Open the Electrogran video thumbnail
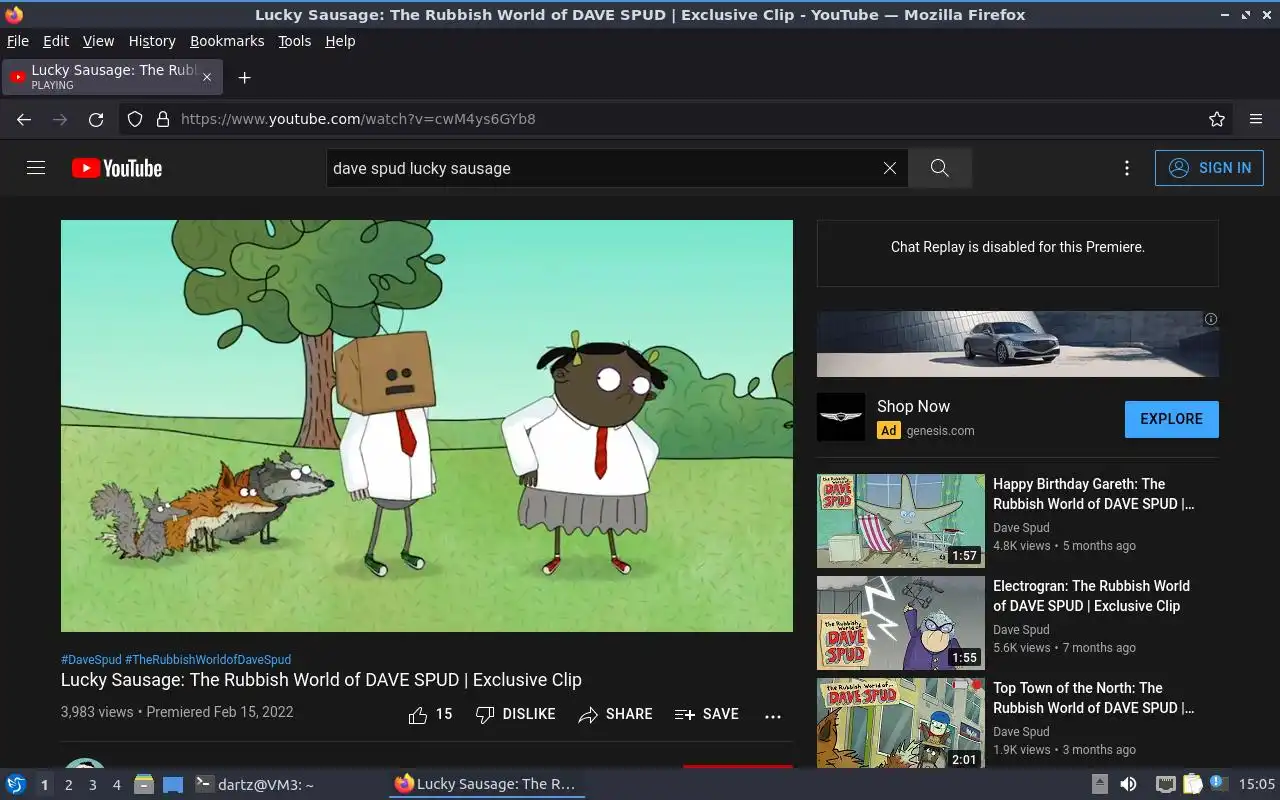The width and height of the screenshot is (1280, 800). (x=901, y=623)
